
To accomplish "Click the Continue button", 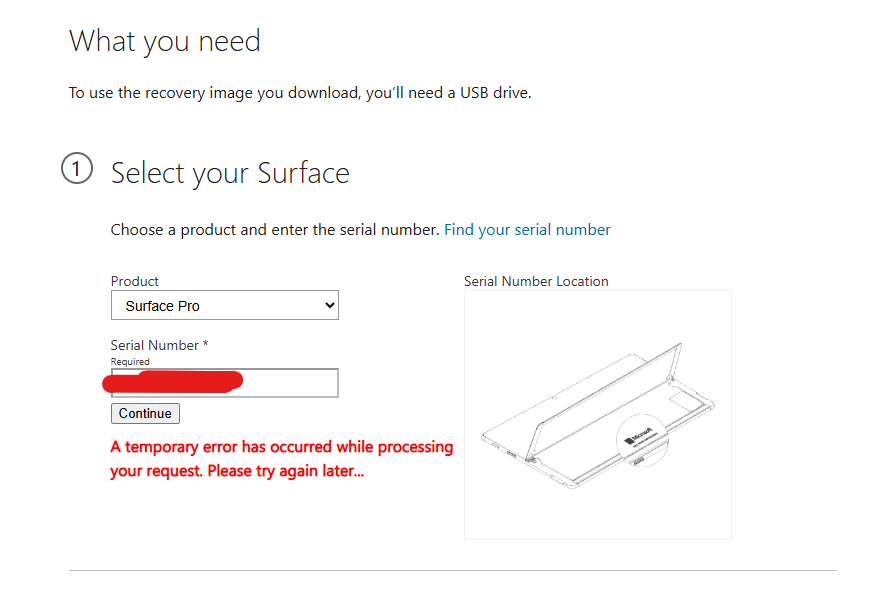I will pos(145,413).
